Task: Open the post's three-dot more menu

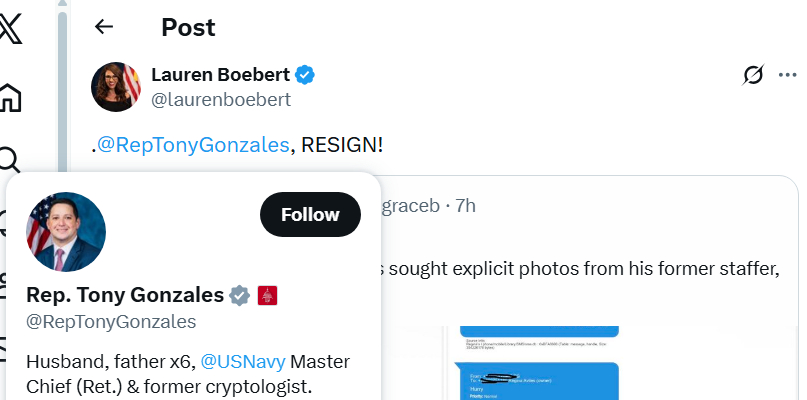Action: pyautogui.click(x=788, y=75)
